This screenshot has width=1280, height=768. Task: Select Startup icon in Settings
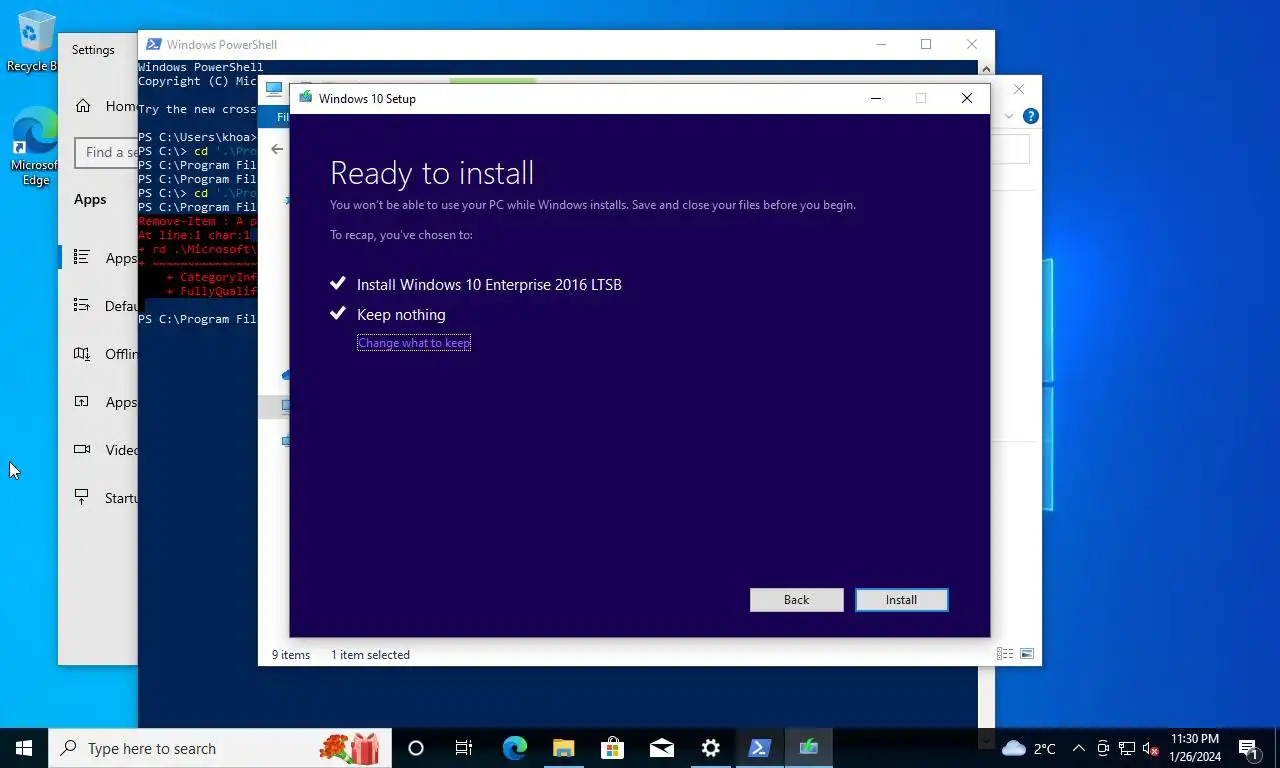(x=82, y=498)
